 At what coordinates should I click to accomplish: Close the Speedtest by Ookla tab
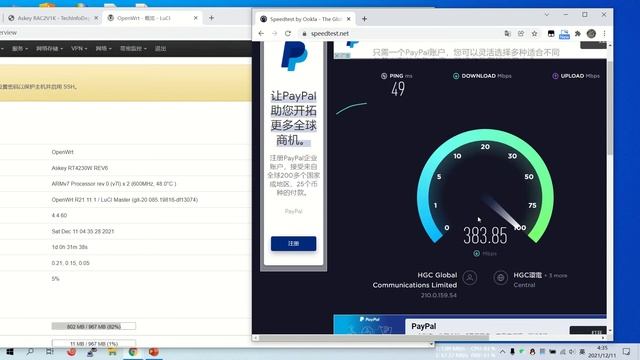[x=349, y=19]
